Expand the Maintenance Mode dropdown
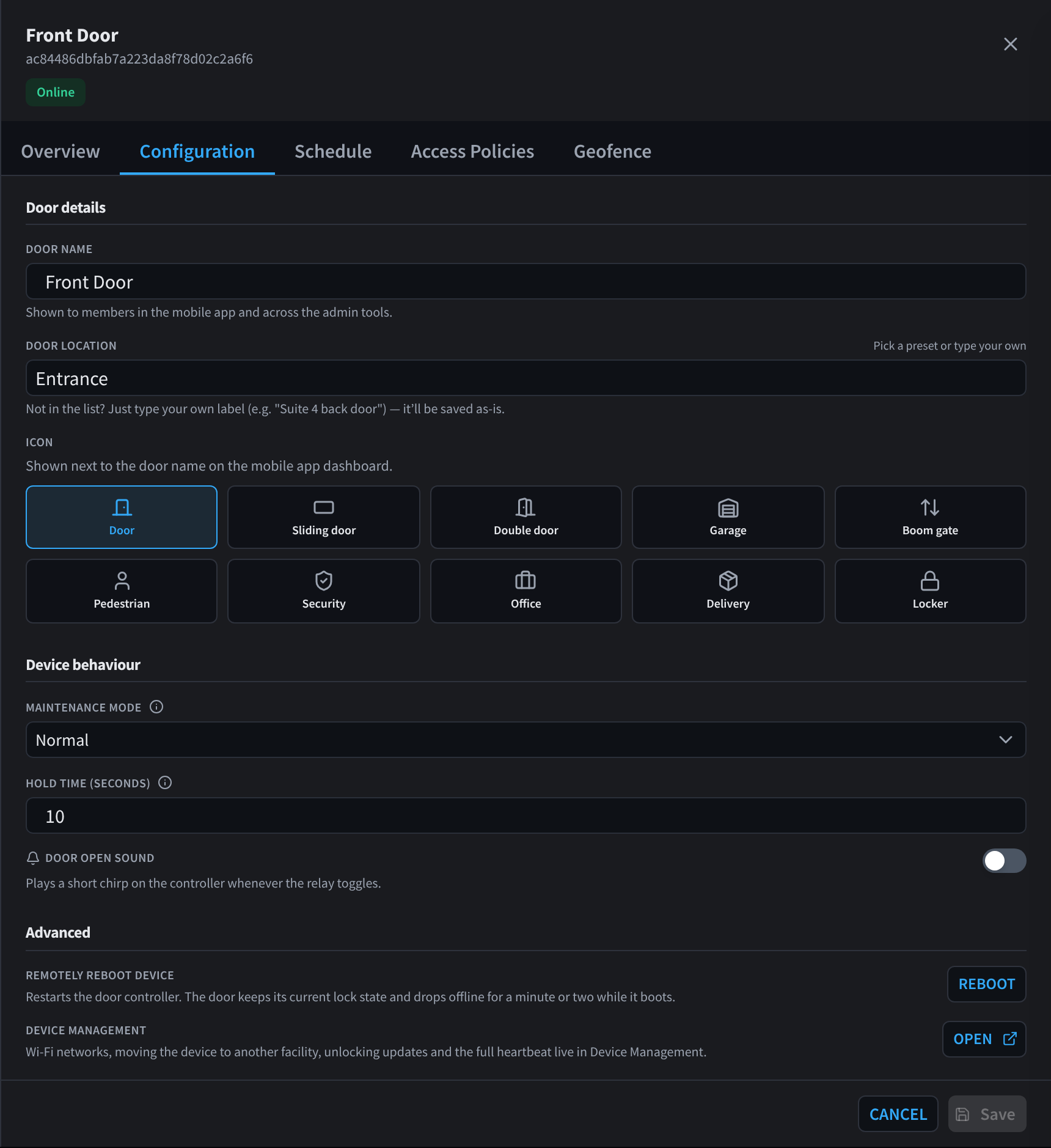 tap(525, 740)
